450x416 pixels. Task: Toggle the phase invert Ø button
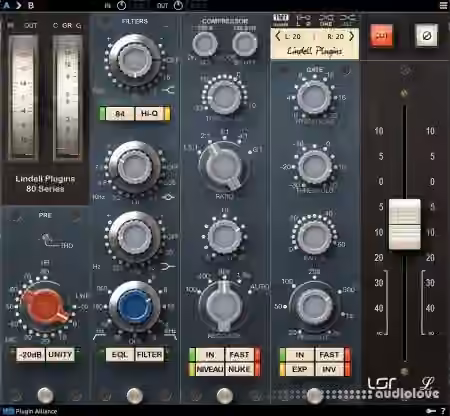point(426,36)
